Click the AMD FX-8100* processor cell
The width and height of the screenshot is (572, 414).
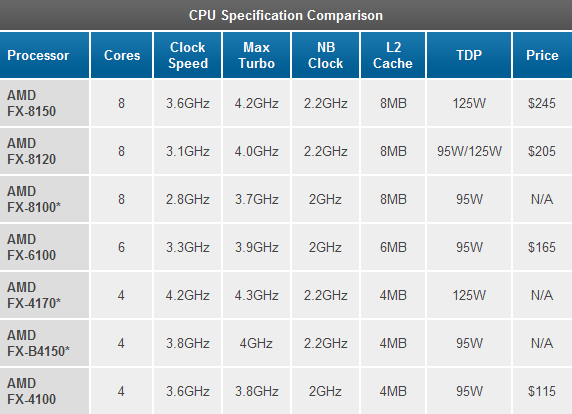(x=44, y=199)
